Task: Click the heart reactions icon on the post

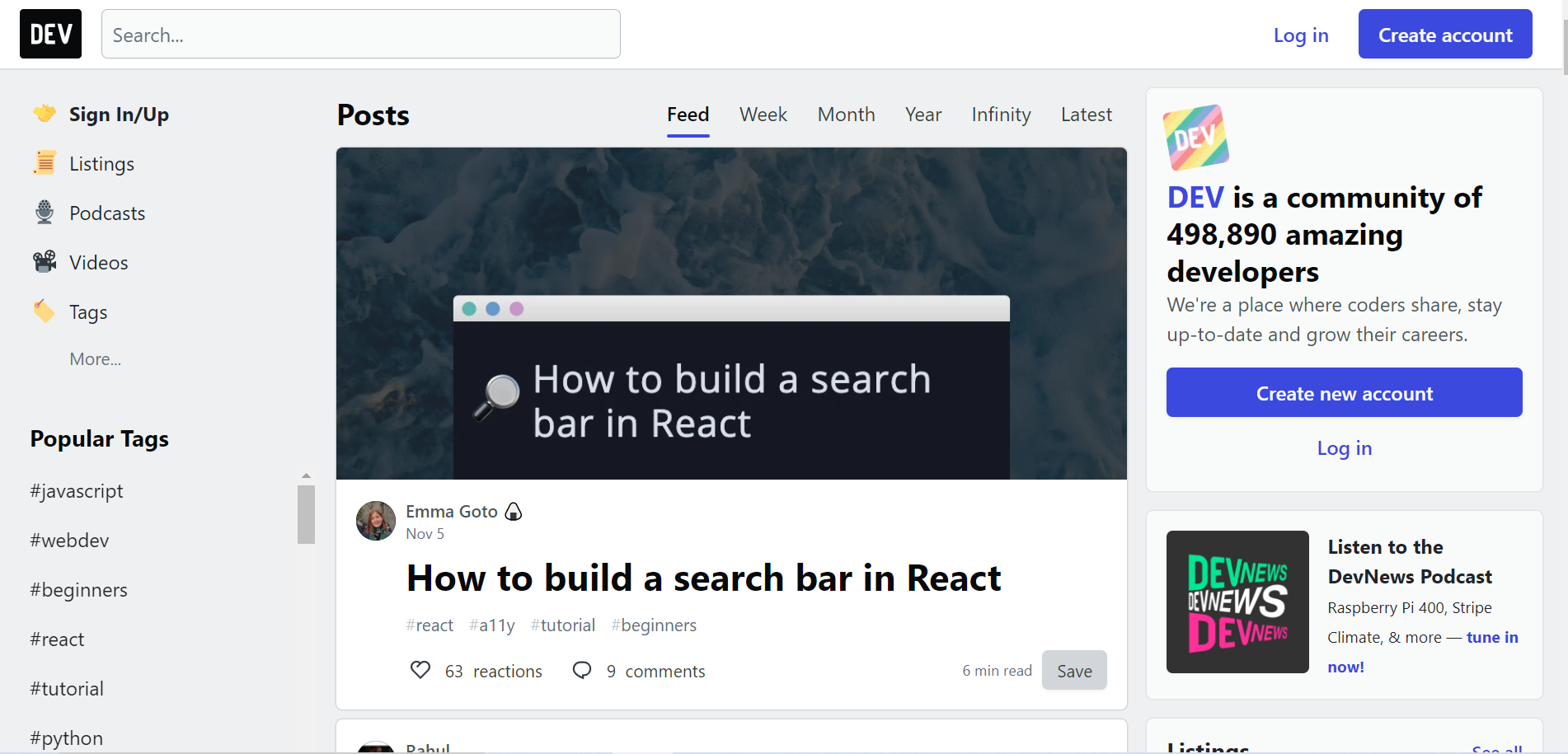Action: [420, 670]
